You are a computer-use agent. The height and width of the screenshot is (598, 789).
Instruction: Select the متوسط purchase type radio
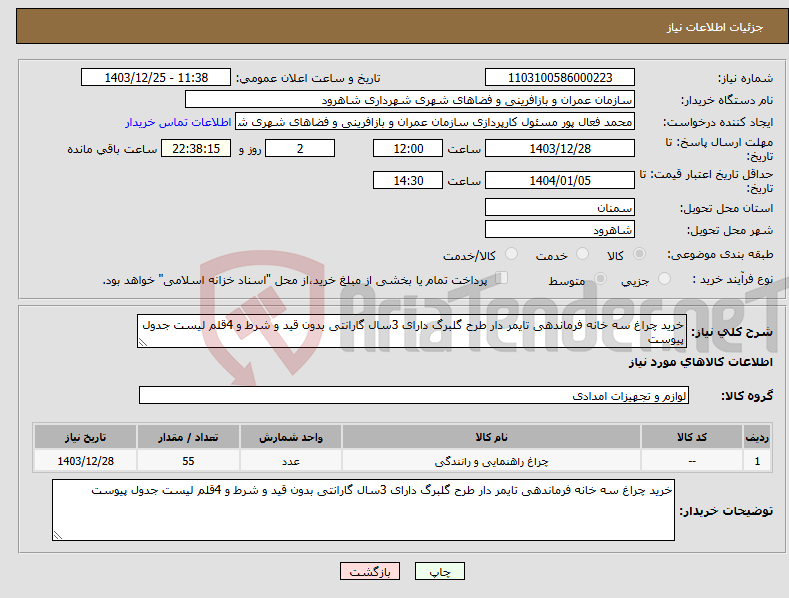click(600, 278)
